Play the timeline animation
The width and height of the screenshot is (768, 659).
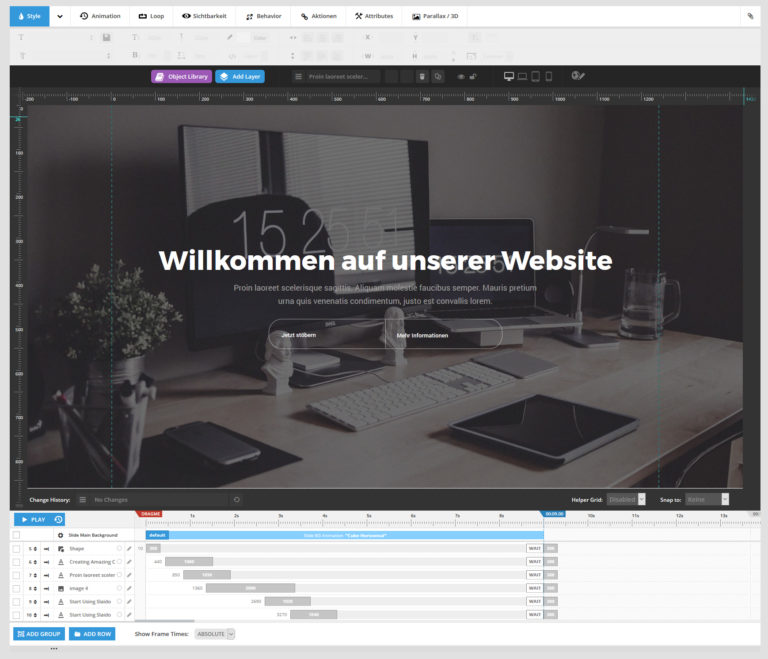tap(33, 519)
